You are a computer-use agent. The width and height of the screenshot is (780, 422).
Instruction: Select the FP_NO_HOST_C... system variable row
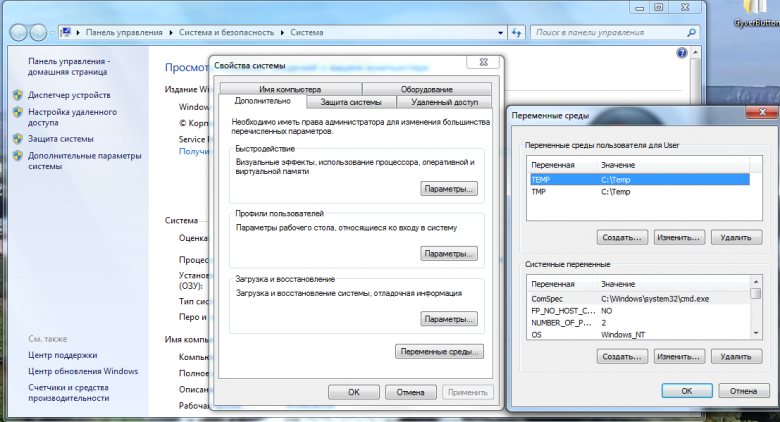coord(638,311)
